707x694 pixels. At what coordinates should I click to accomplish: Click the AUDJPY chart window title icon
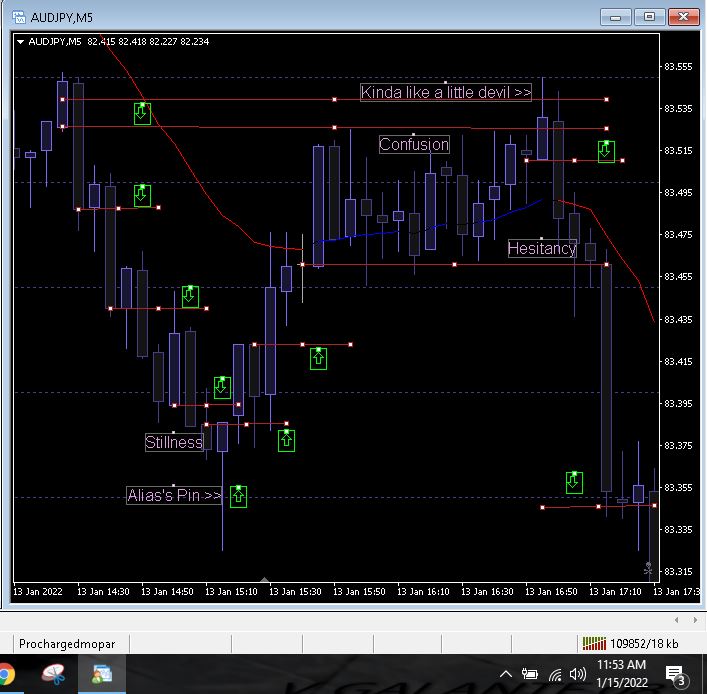pyautogui.click(x=18, y=17)
